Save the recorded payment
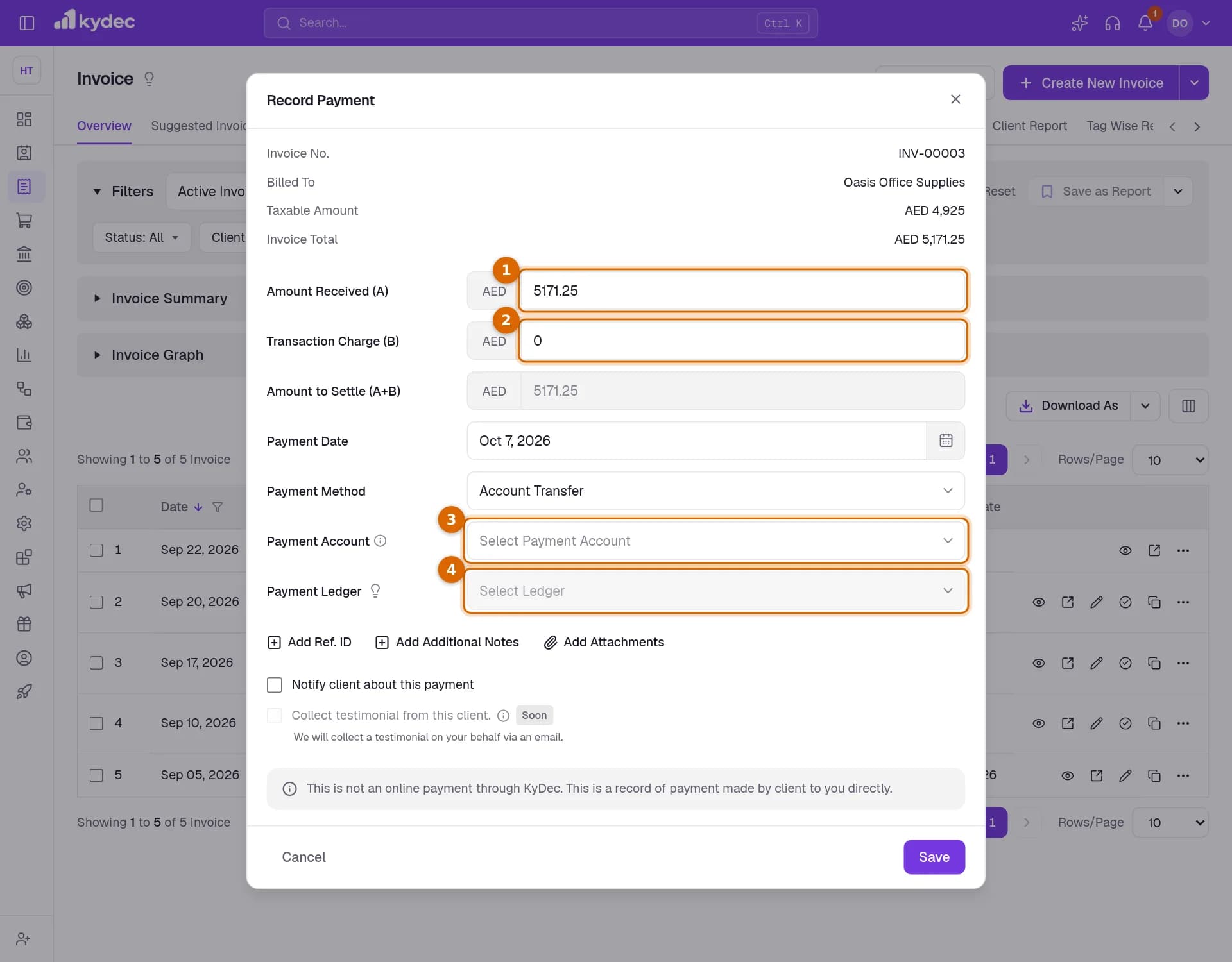This screenshot has width=1232, height=962. [x=934, y=857]
